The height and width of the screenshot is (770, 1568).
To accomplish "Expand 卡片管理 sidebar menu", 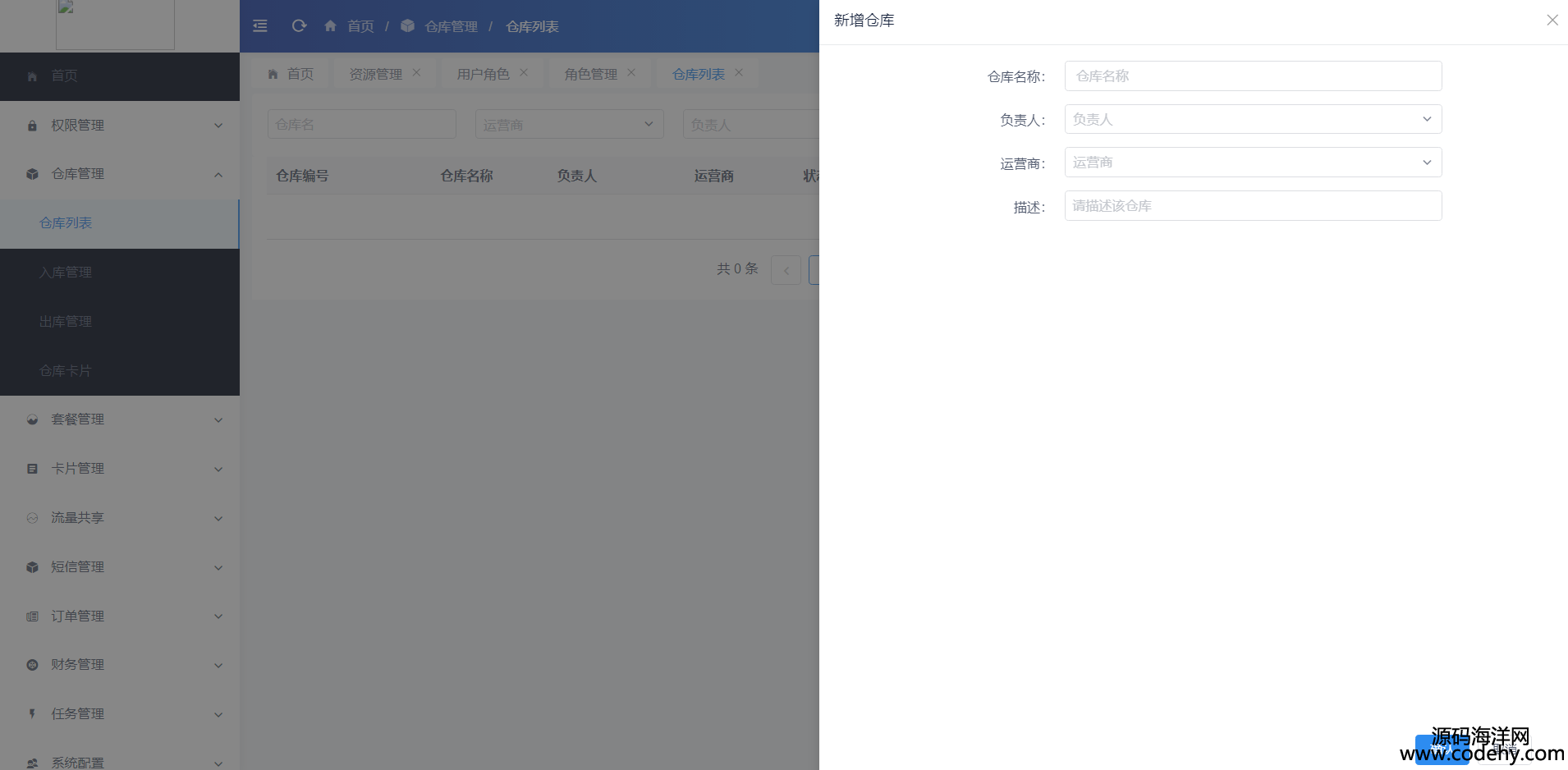I will point(120,469).
